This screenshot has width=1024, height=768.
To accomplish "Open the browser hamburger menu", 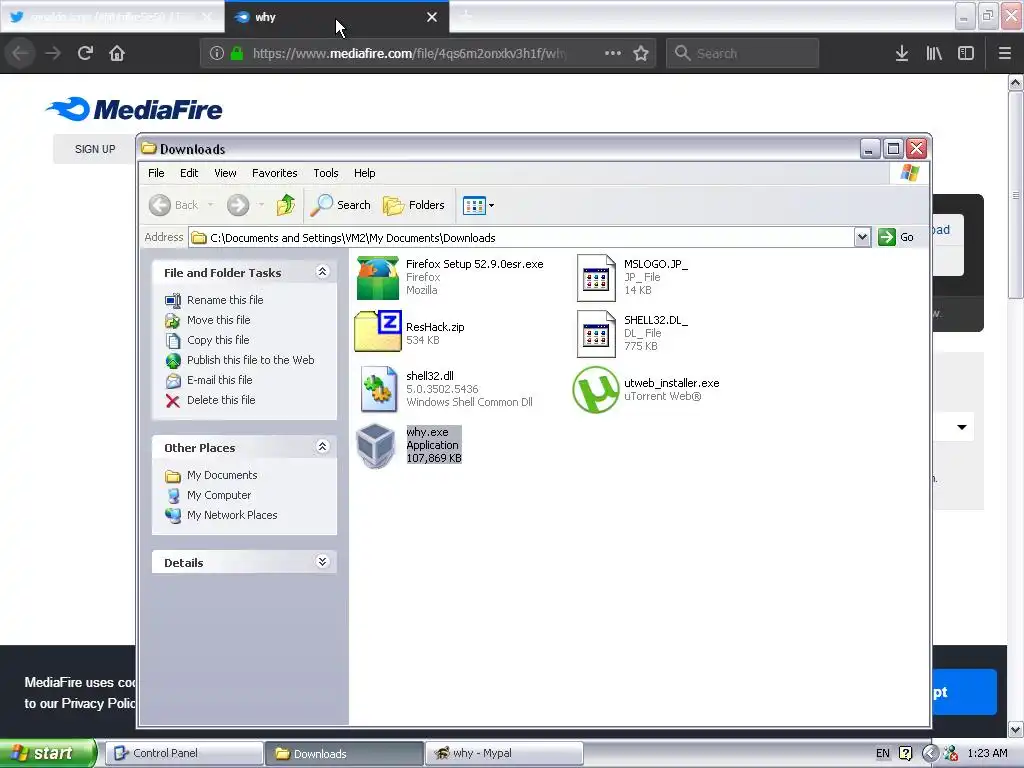I will (x=1004, y=54).
